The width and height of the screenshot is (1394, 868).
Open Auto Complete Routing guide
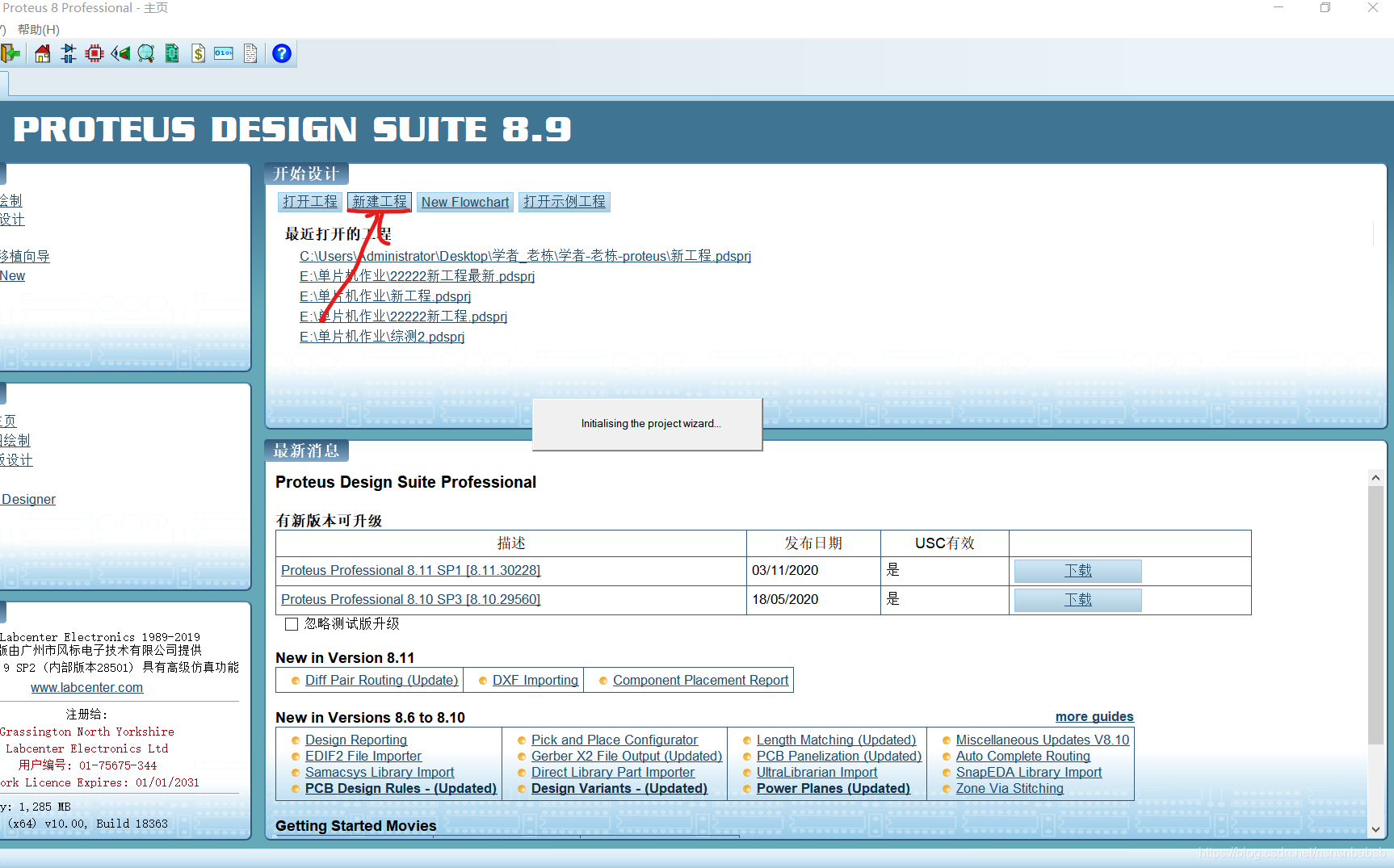pos(1023,756)
